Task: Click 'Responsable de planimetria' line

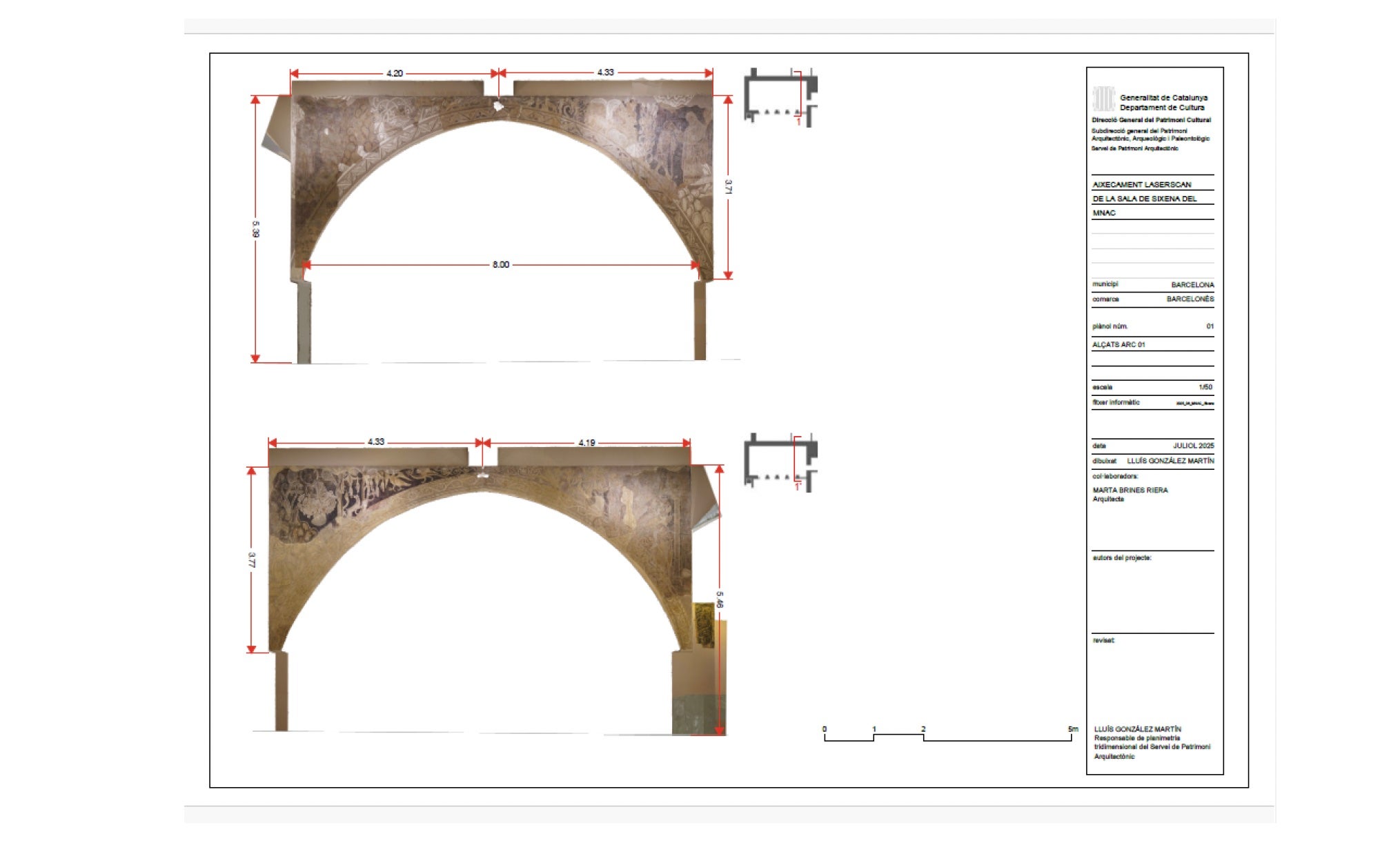Action: coord(1137,738)
